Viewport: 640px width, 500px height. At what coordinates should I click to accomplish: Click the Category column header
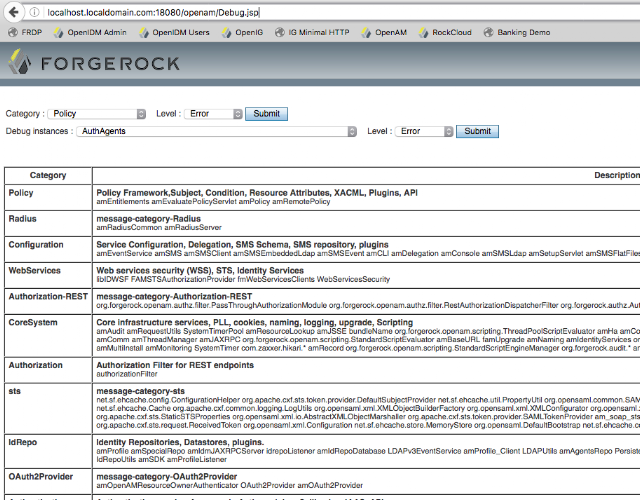(x=48, y=175)
